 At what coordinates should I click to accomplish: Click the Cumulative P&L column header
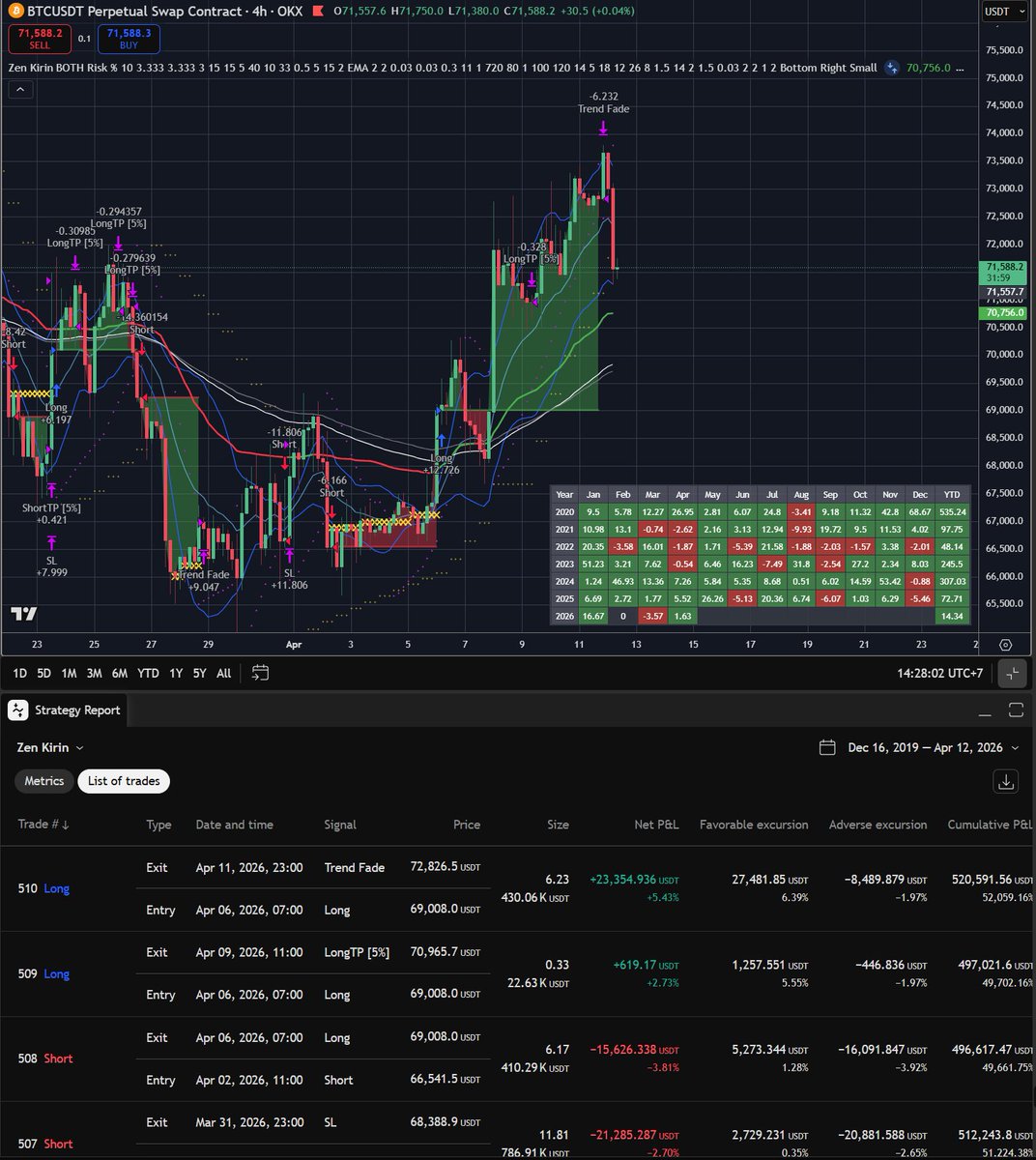(990, 825)
